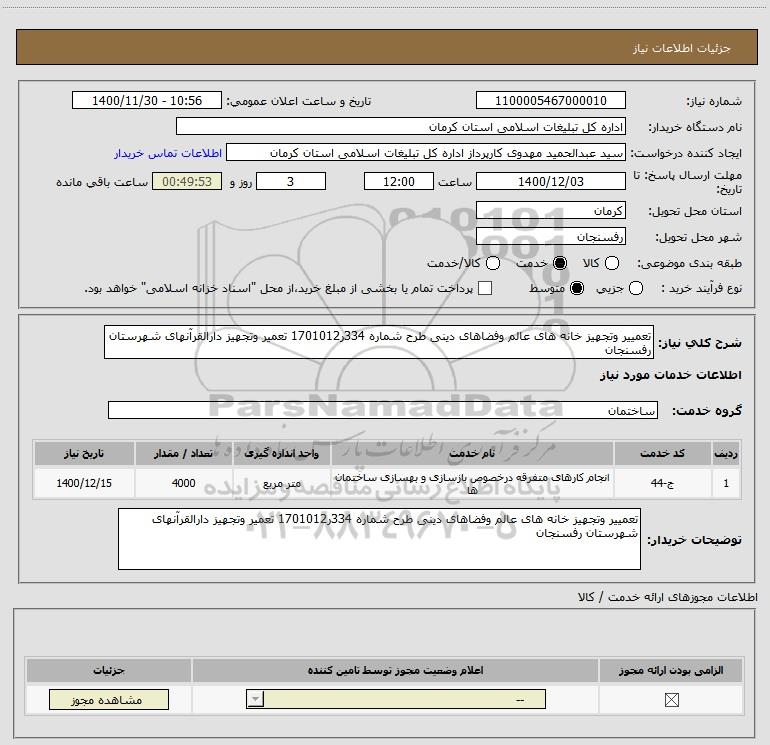Click the کد خدمت column header
Screen dimensions: 770x745
pyautogui.click(x=662, y=453)
